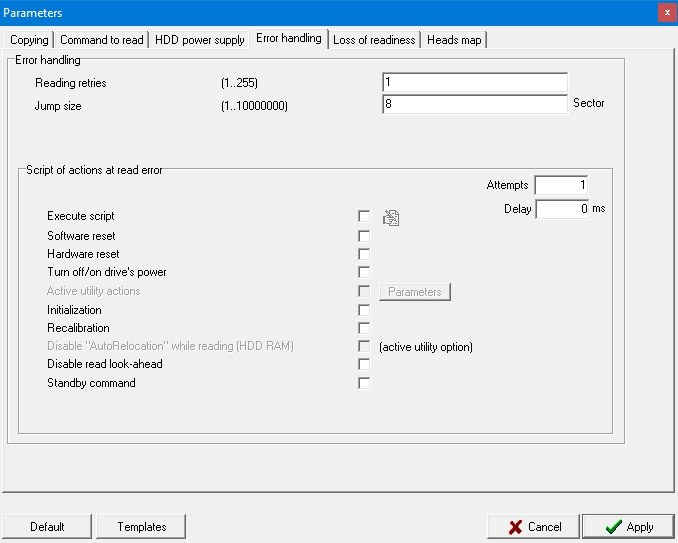Click 'Script of actions at read error' heading
The width and height of the screenshot is (678, 543).
click(x=94, y=170)
